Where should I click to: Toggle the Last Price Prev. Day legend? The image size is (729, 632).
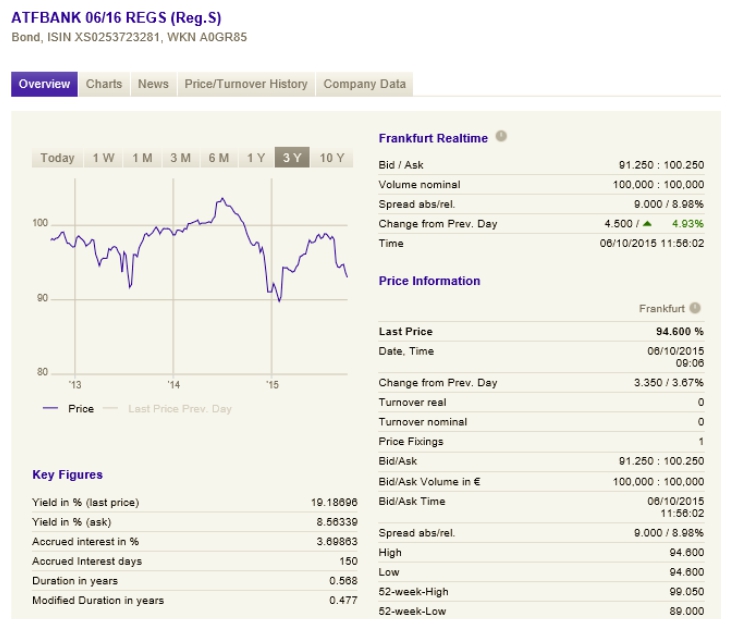[167, 409]
